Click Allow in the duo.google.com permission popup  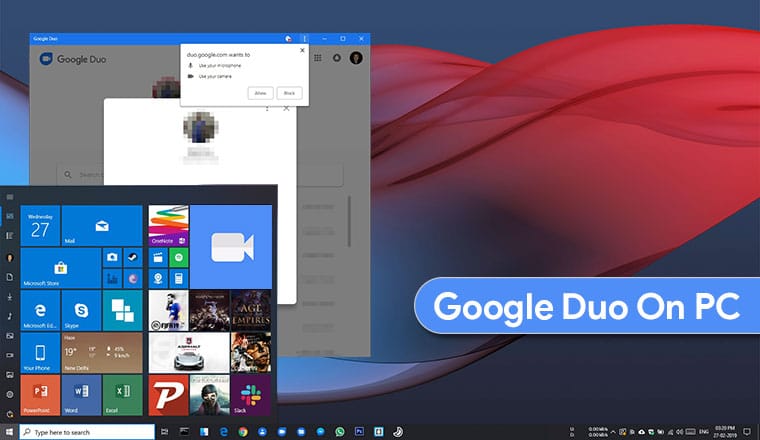click(260, 93)
